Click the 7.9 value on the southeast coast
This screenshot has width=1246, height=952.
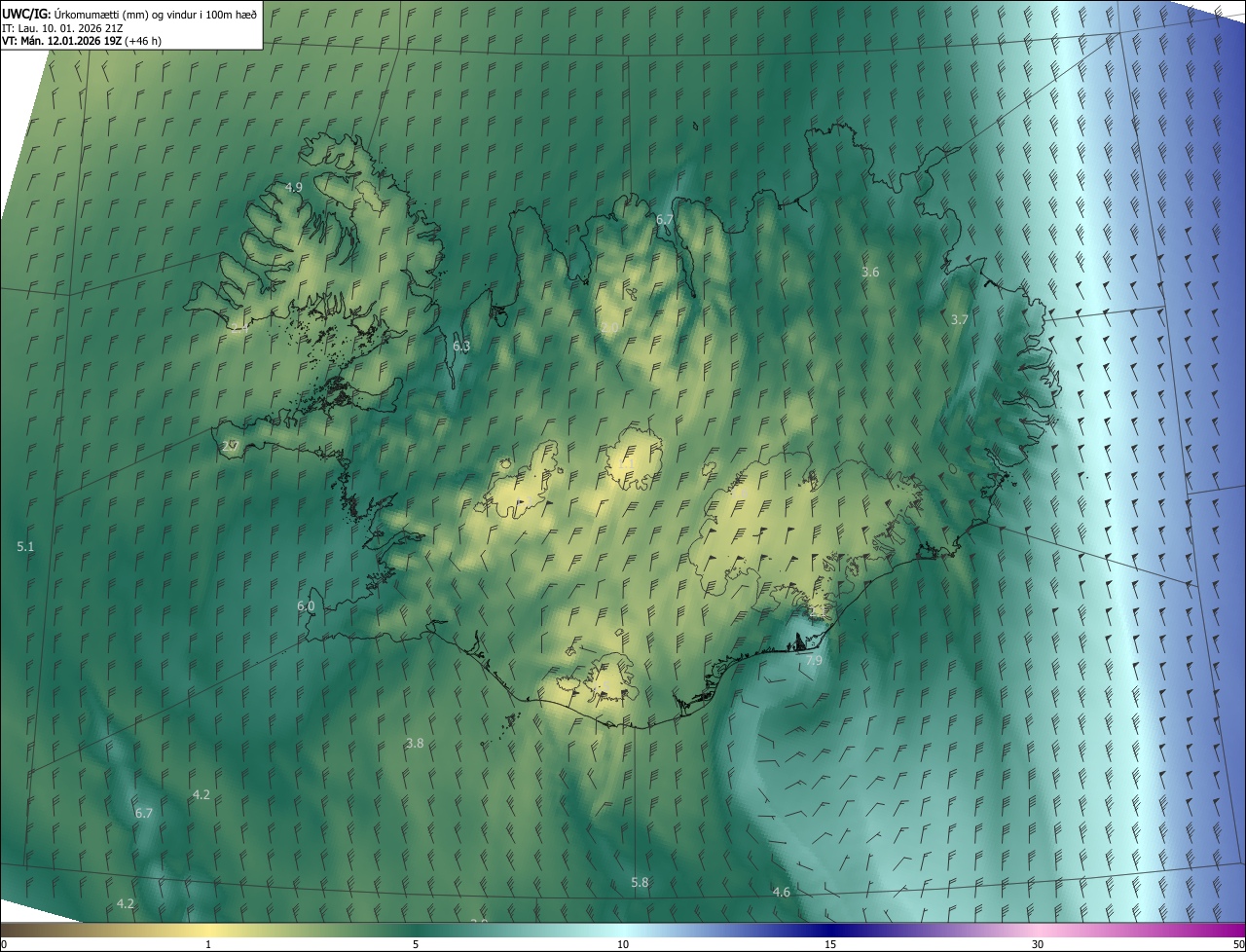[814, 661]
